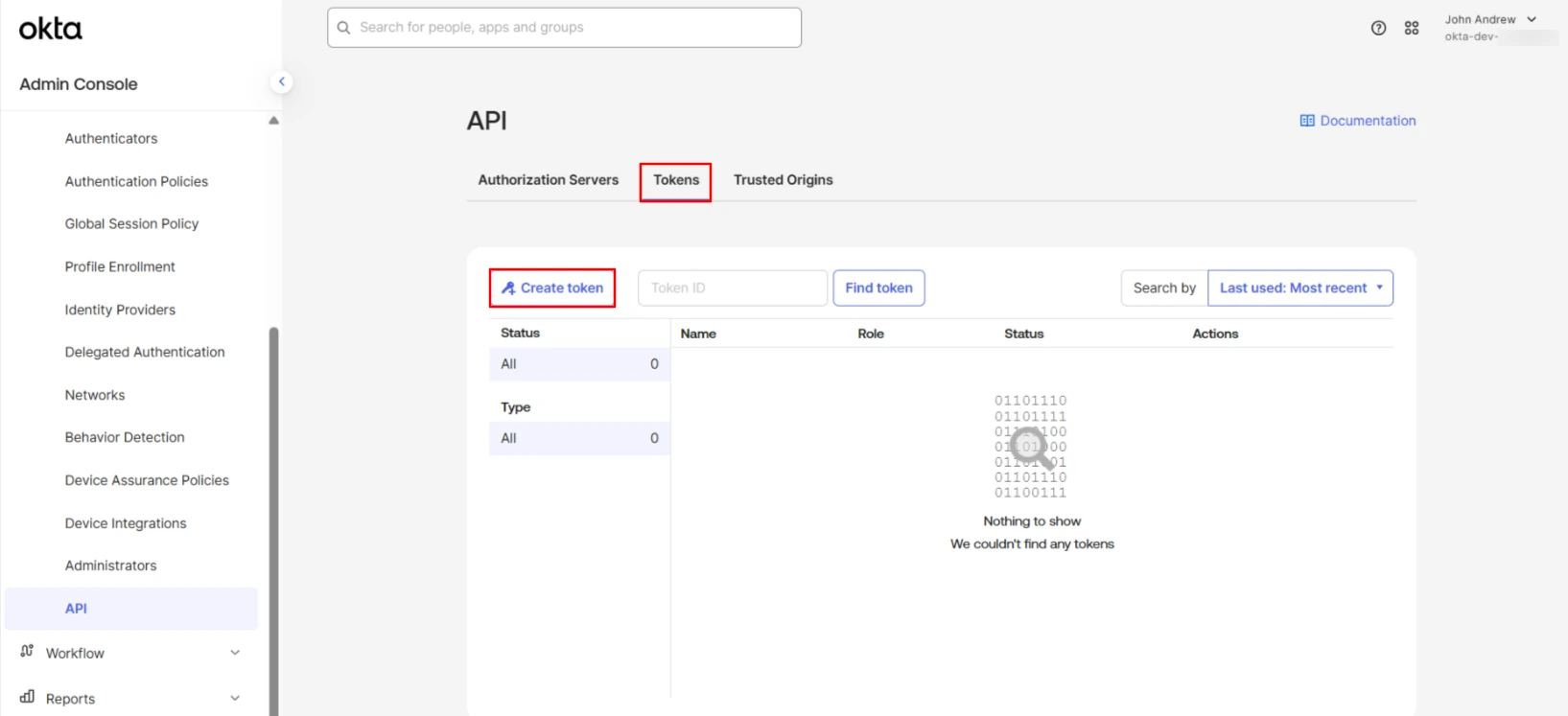
Task: Open Behavior Detection in the sidebar
Action: [125, 437]
